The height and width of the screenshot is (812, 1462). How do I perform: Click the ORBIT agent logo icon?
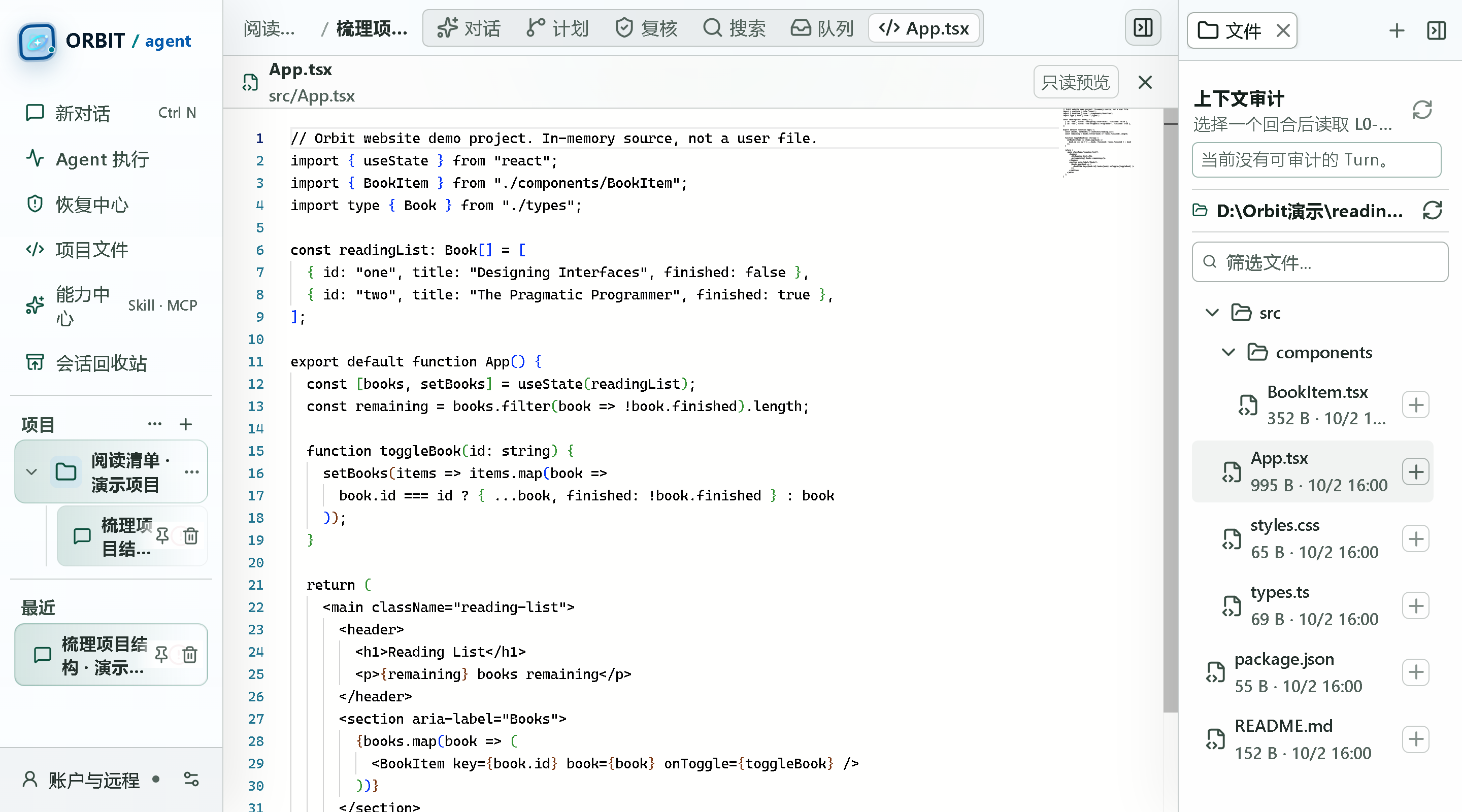(x=37, y=41)
